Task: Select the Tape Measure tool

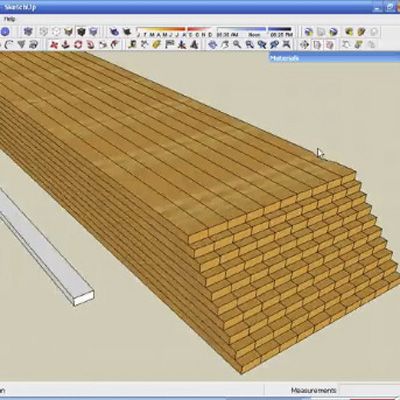Action: 133,44
